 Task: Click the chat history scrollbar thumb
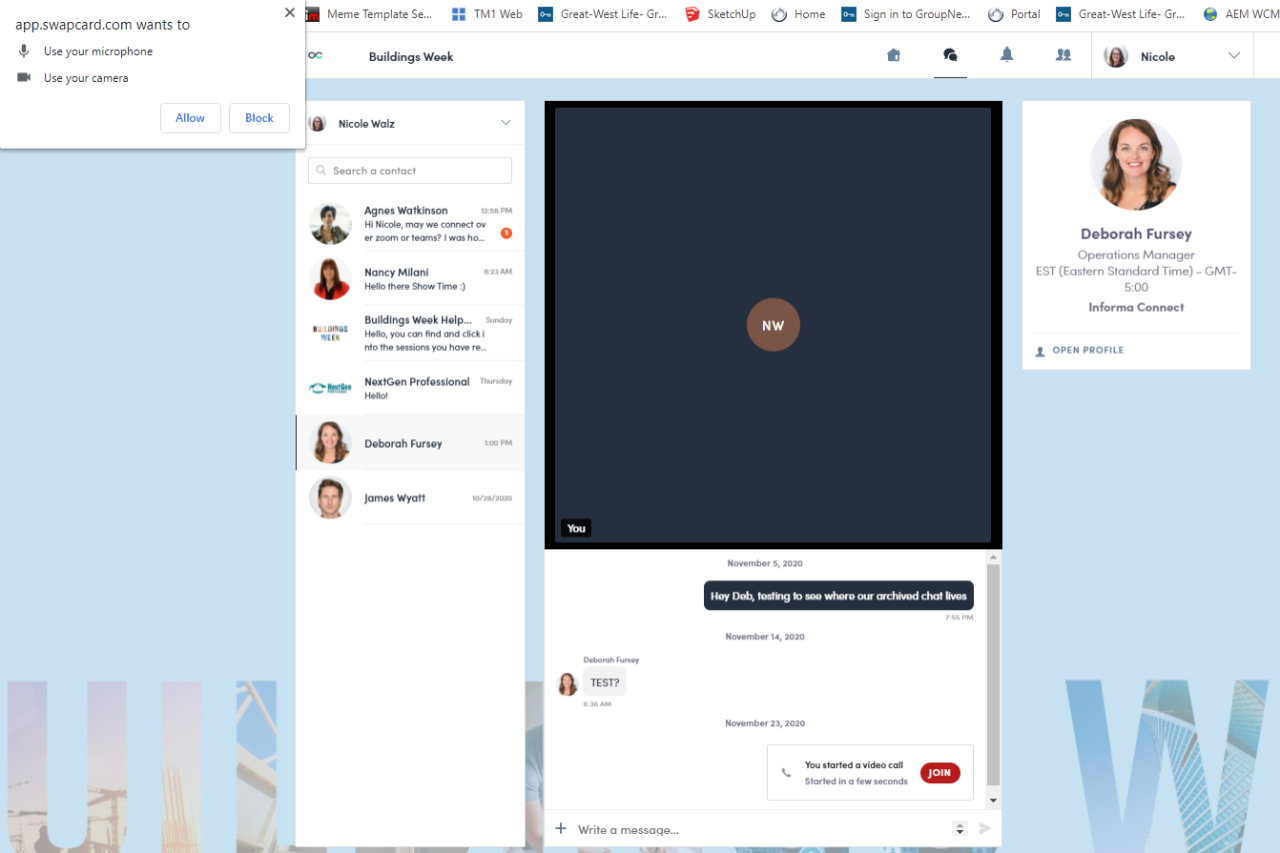click(993, 675)
